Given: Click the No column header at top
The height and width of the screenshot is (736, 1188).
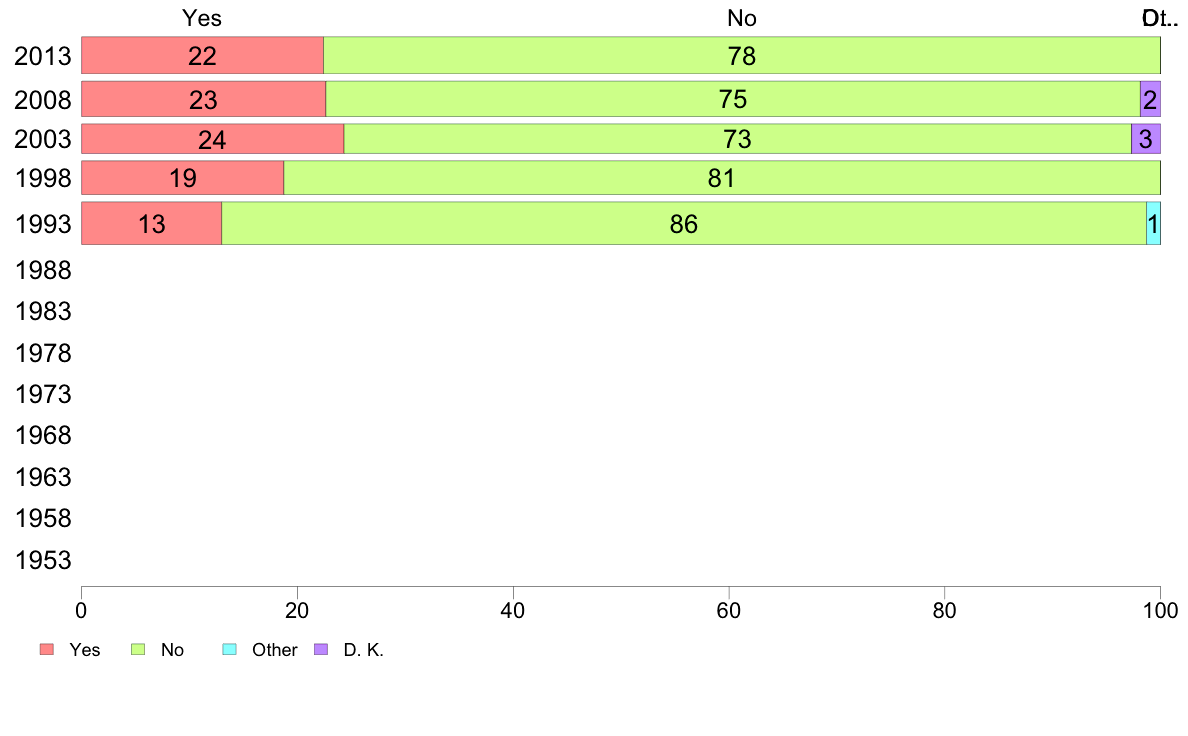Looking at the screenshot, I should 742,18.
